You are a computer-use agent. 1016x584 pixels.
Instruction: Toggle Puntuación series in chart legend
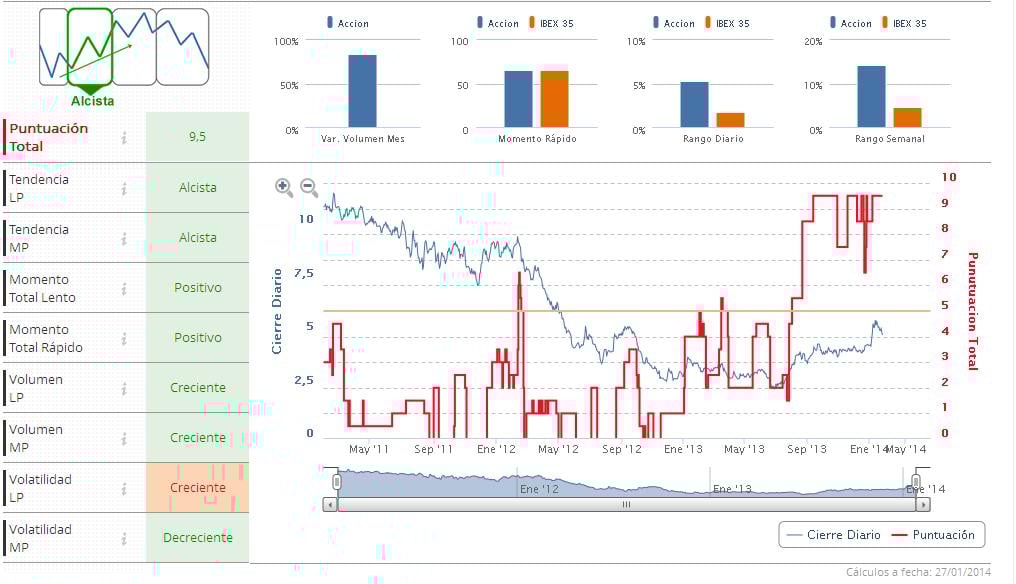tap(933, 535)
